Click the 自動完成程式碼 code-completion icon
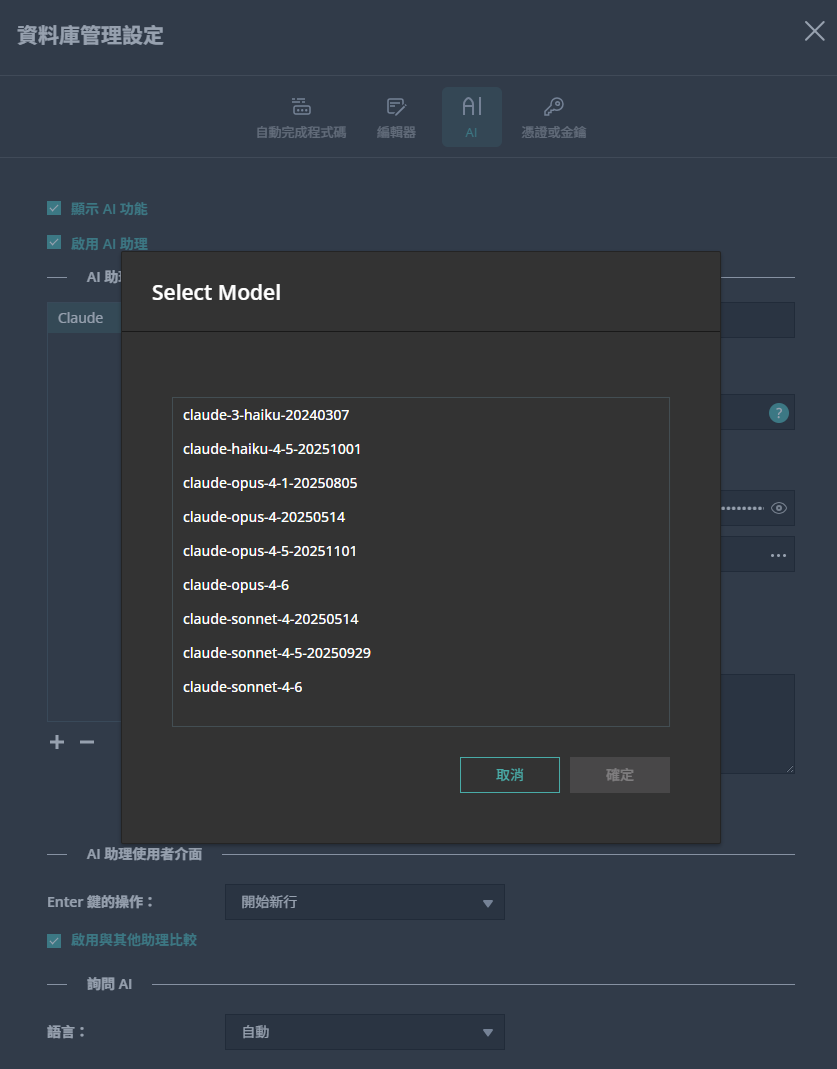837x1069 pixels. tap(301, 116)
